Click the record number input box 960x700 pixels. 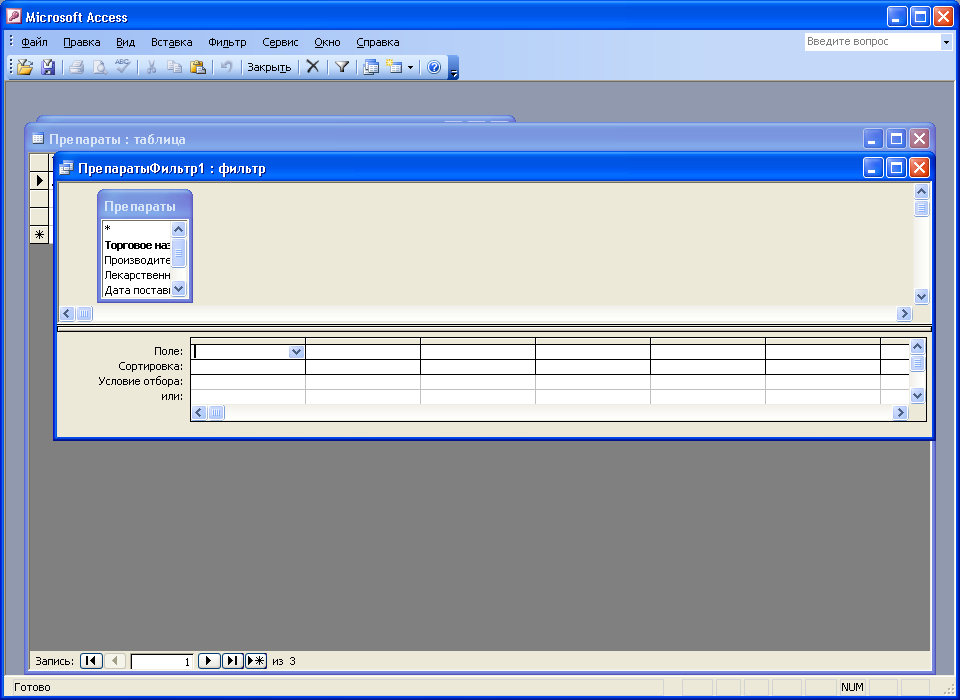(162, 661)
